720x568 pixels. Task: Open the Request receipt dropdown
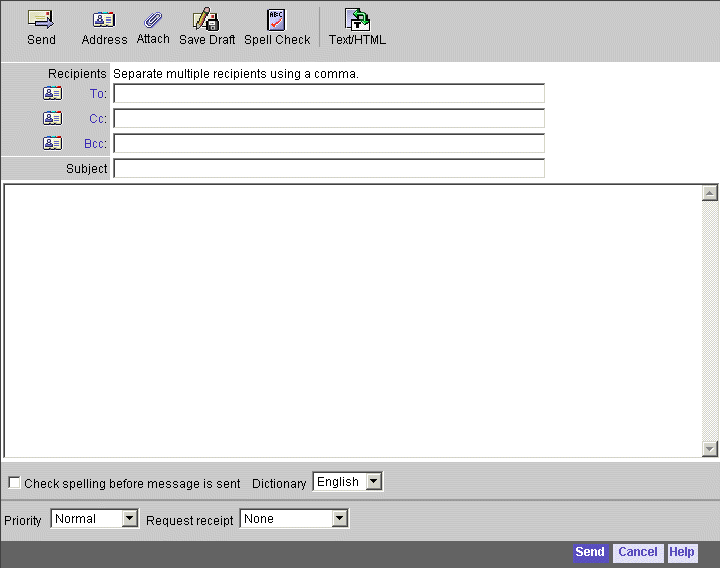click(294, 519)
